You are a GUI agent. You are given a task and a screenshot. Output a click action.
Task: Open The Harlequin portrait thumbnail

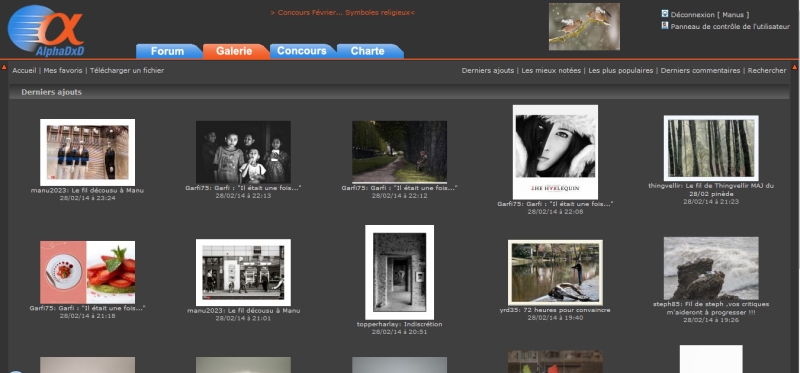pyautogui.click(x=555, y=152)
